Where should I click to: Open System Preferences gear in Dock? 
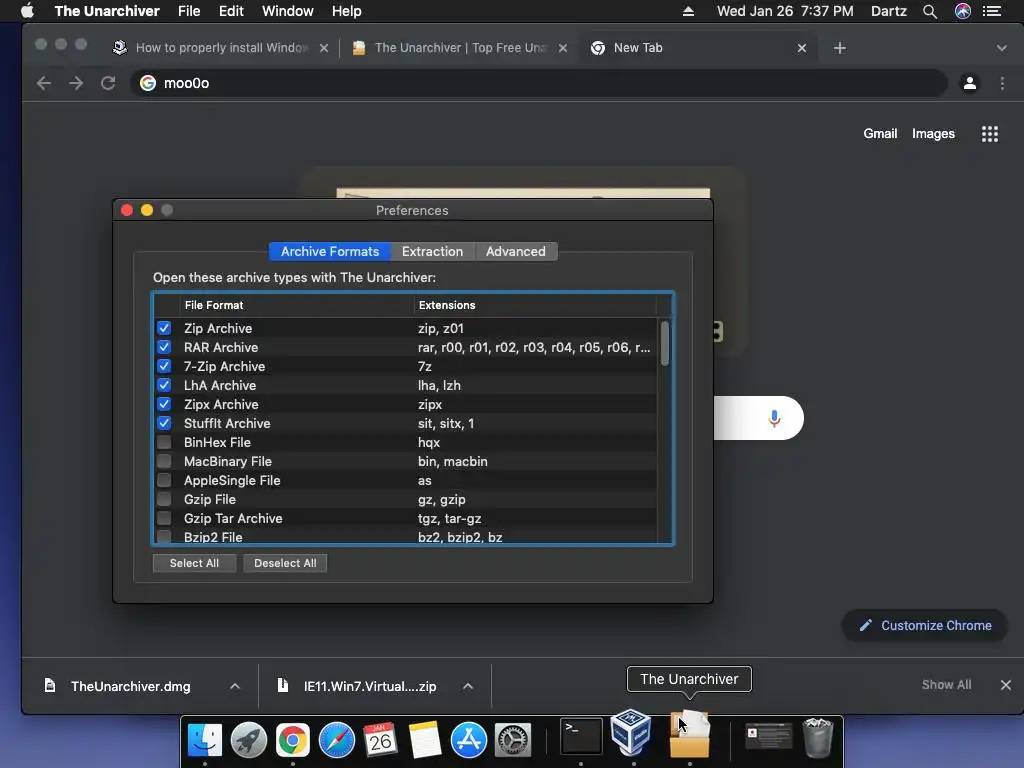(513, 740)
